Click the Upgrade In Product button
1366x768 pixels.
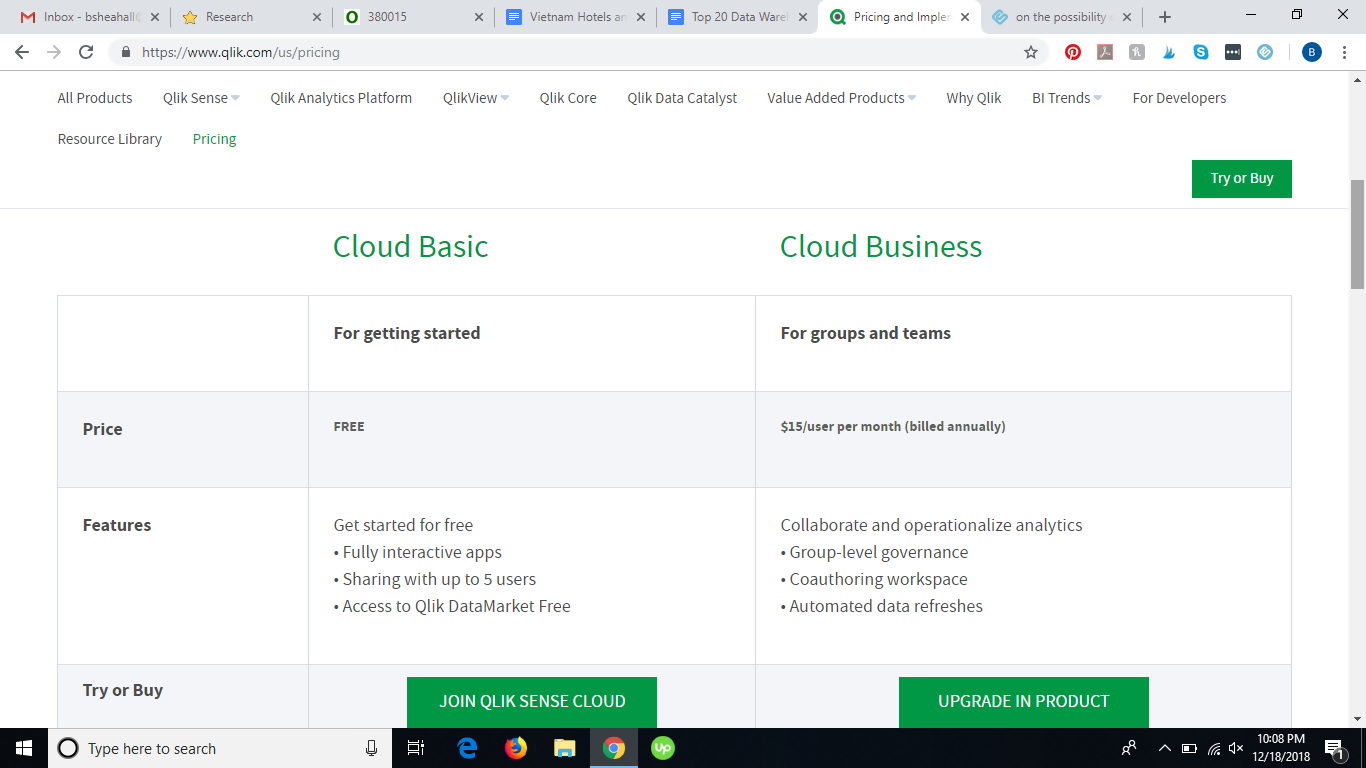coord(1023,701)
